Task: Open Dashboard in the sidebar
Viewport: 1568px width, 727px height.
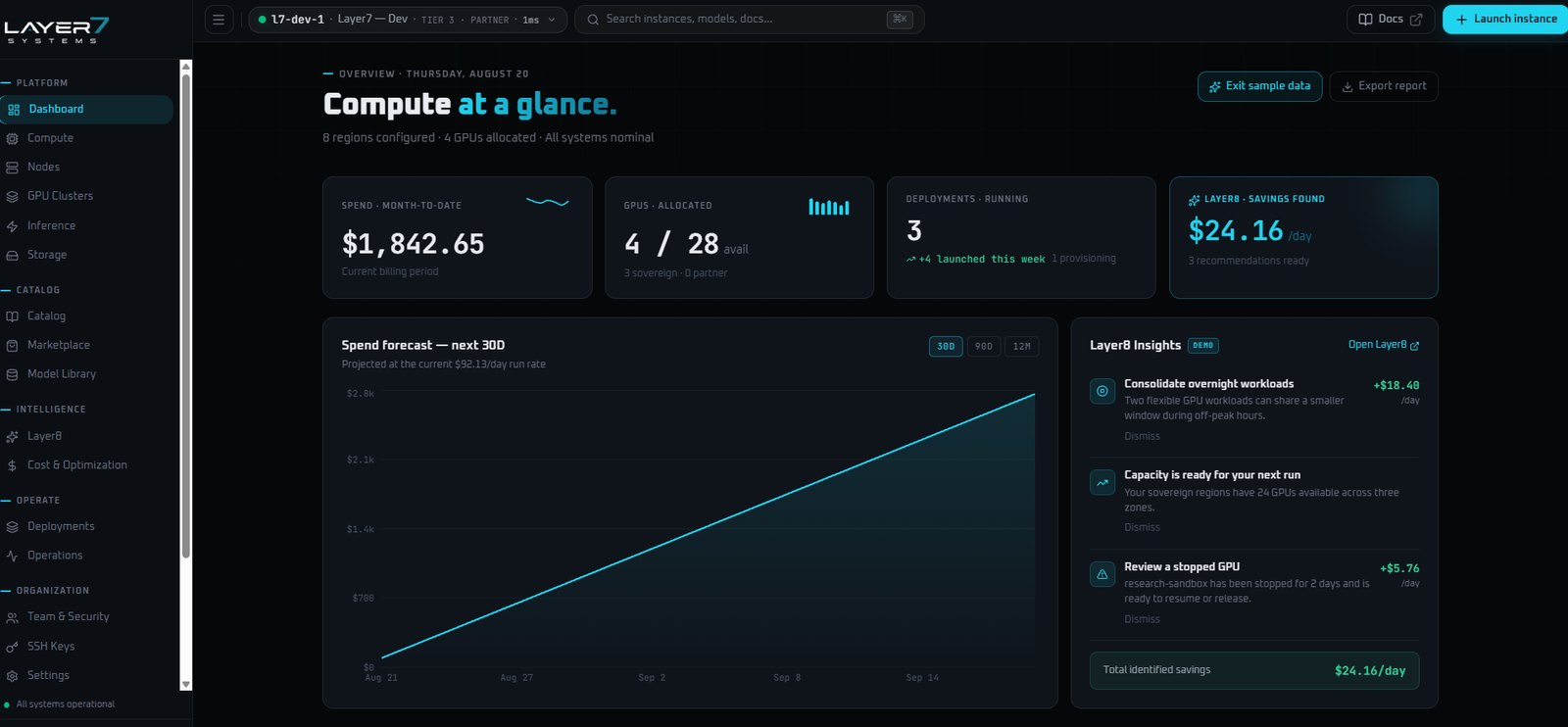Action: (x=86, y=110)
